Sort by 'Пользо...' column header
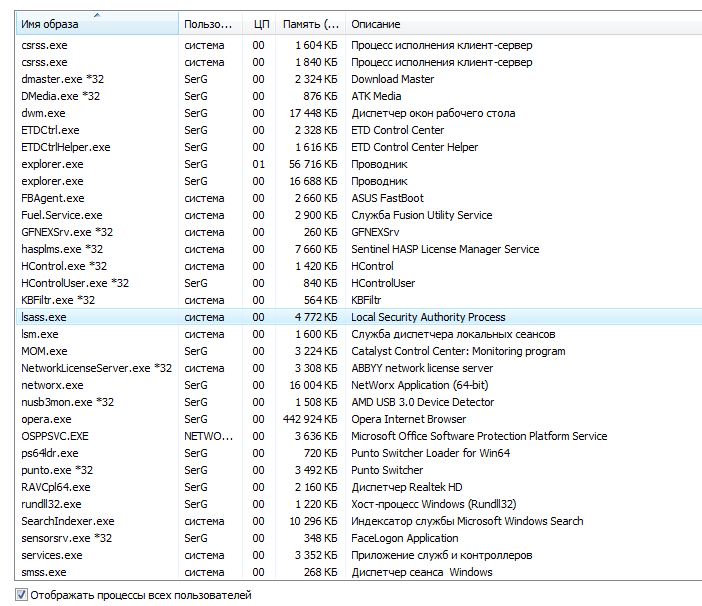 [x=210, y=24]
